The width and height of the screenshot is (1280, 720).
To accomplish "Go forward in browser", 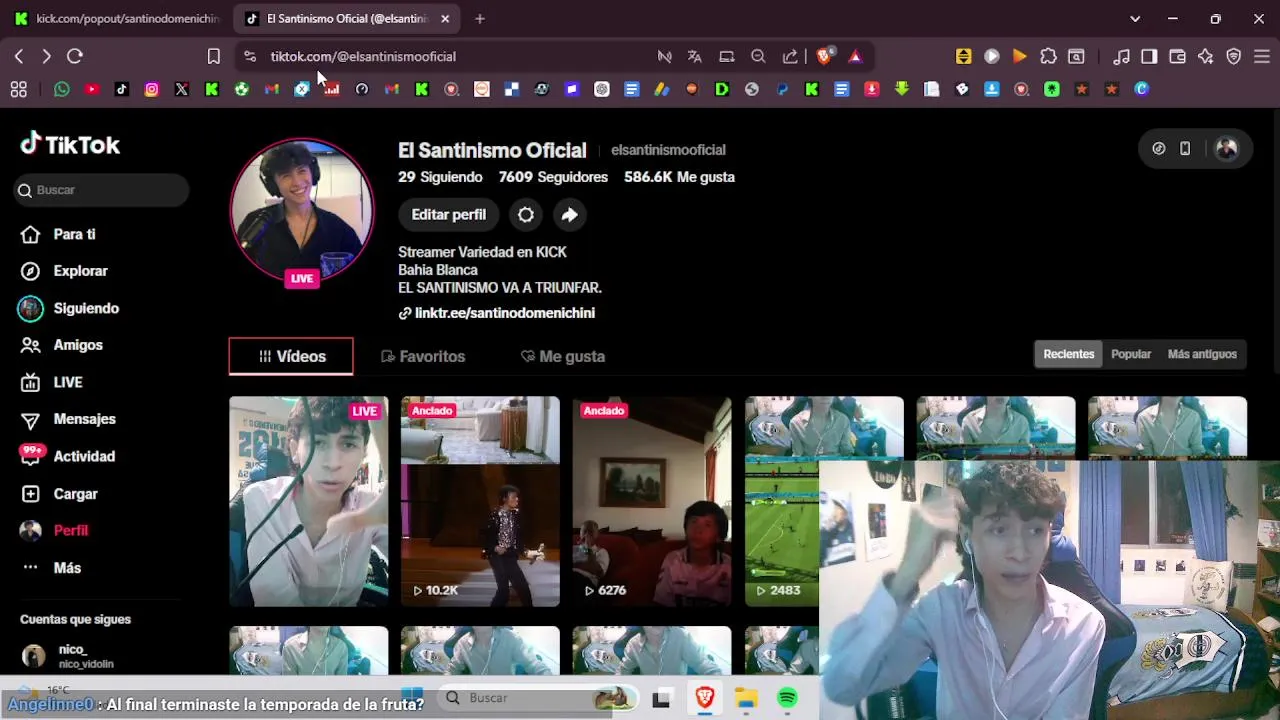I will pos(46,57).
